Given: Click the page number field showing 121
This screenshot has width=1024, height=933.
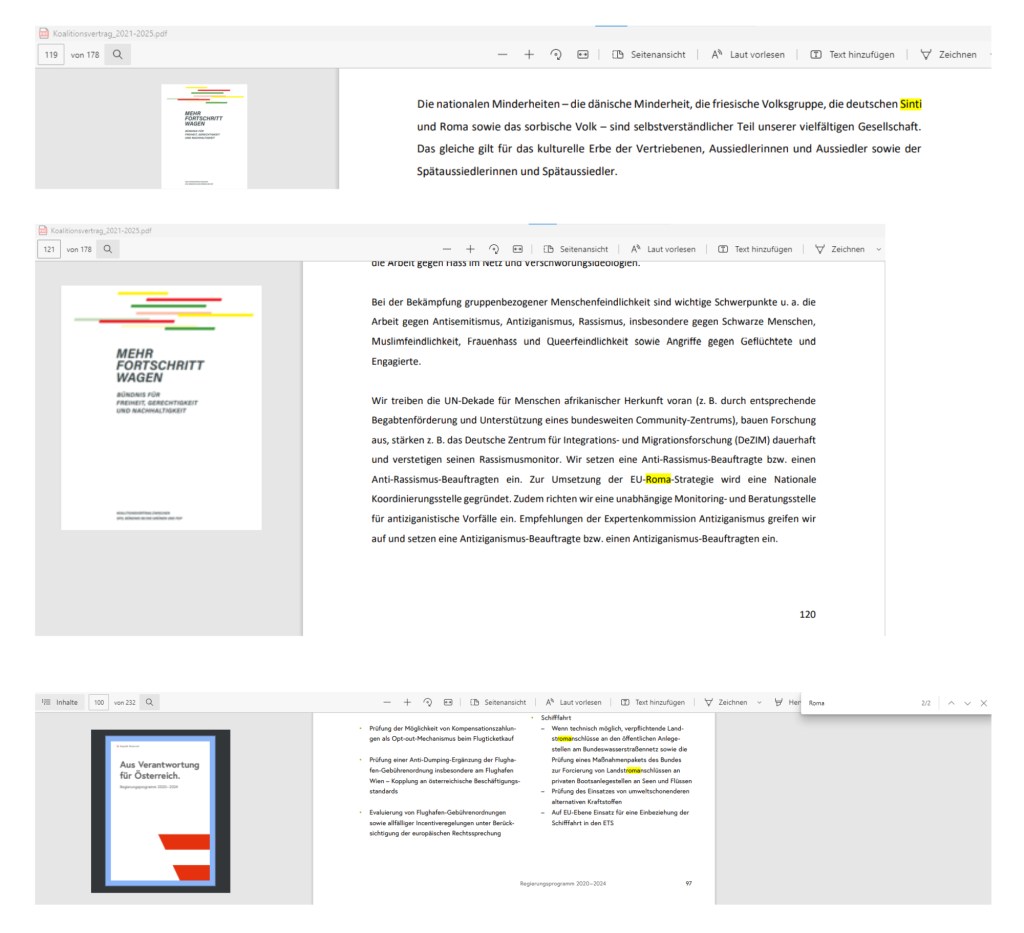Looking at the screenshot, I should [49, 249].
